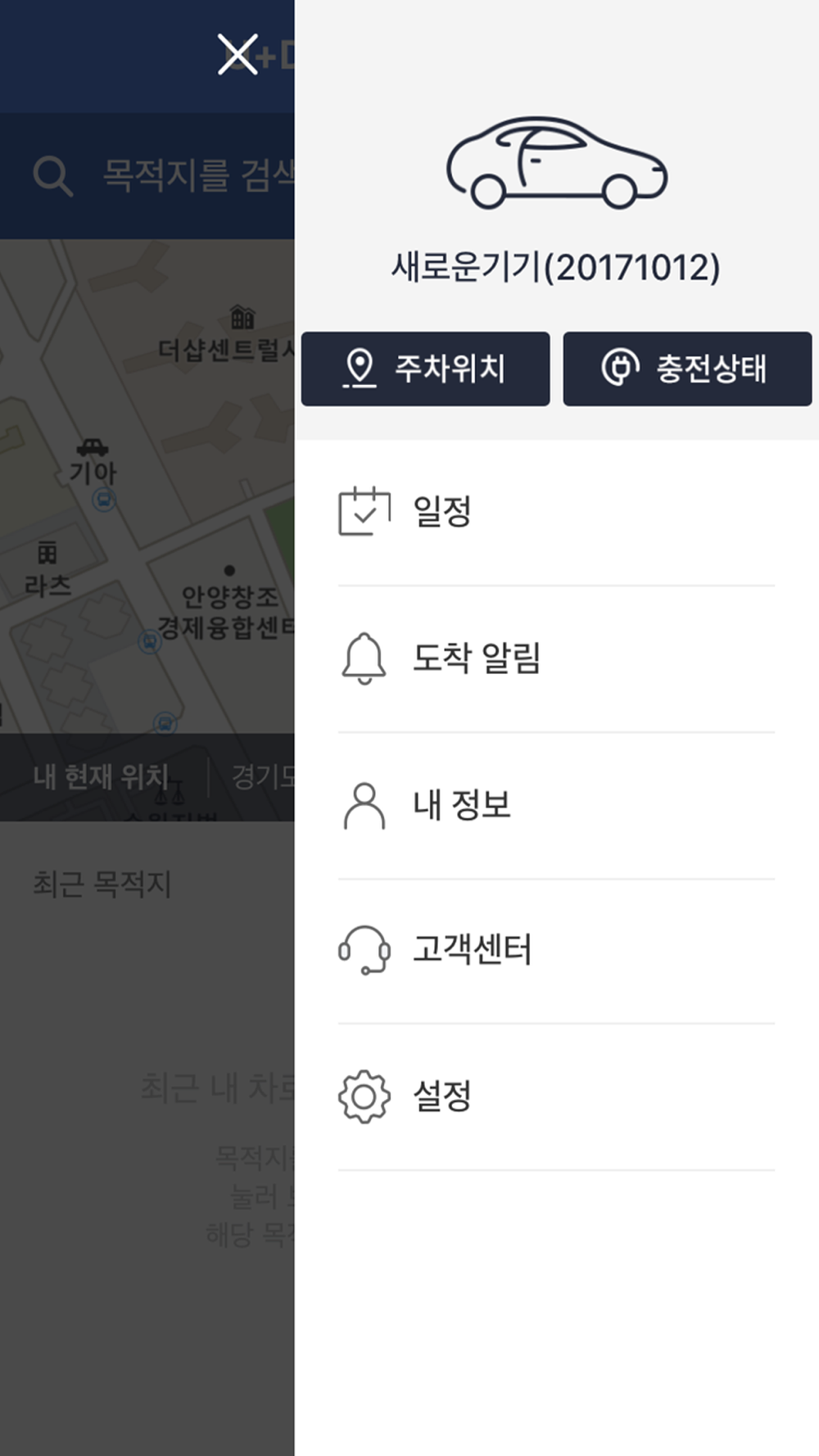Tap the 기아 car marker on map
The image size is (819, 1456).
[x=93, y=449]
